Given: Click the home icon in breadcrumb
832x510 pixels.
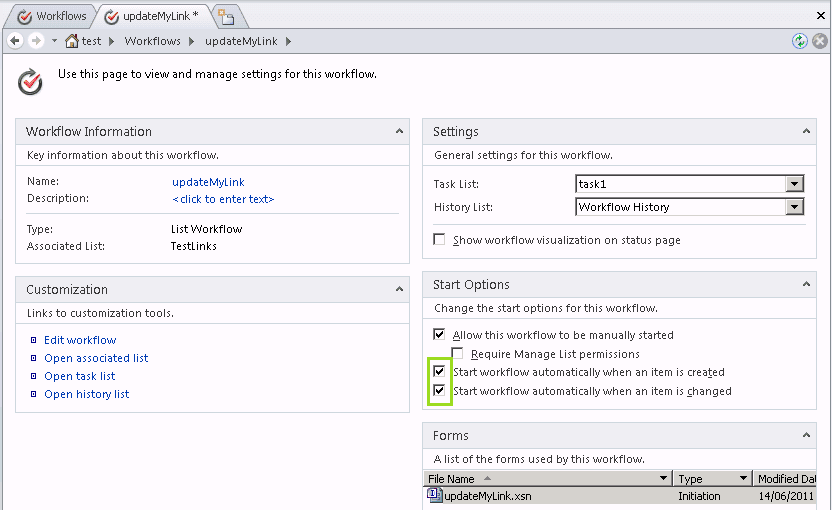Looking at the screenshot, I should [72, 41].
